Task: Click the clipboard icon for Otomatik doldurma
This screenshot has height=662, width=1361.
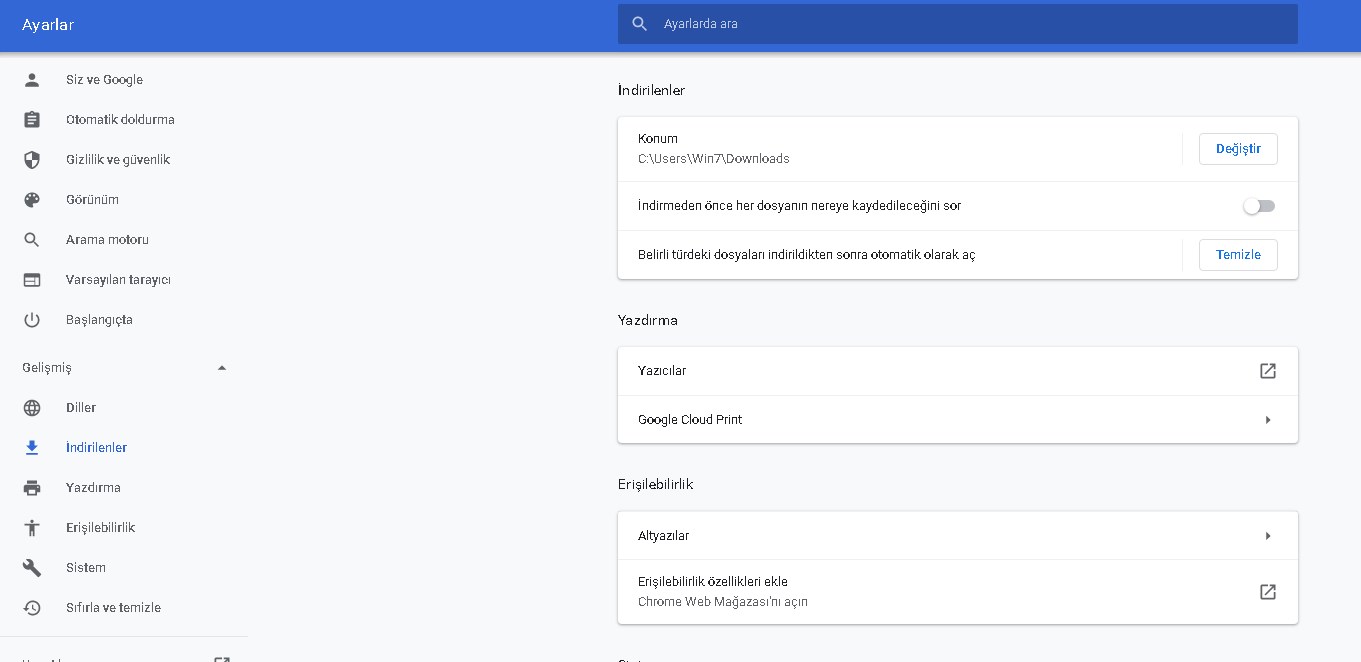Action: [x=32, y=120]
